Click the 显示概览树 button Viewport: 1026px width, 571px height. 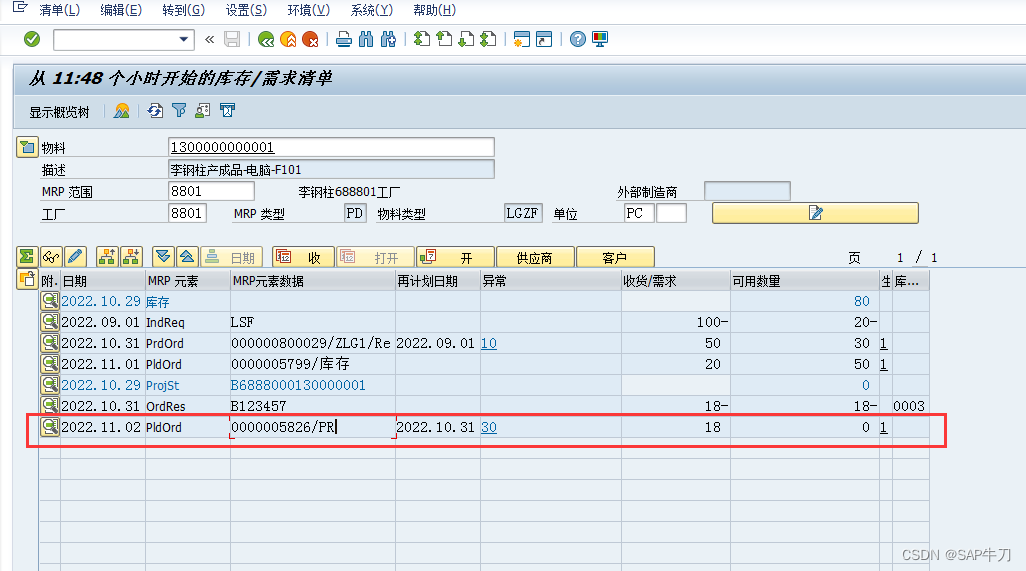click(59, 112)
